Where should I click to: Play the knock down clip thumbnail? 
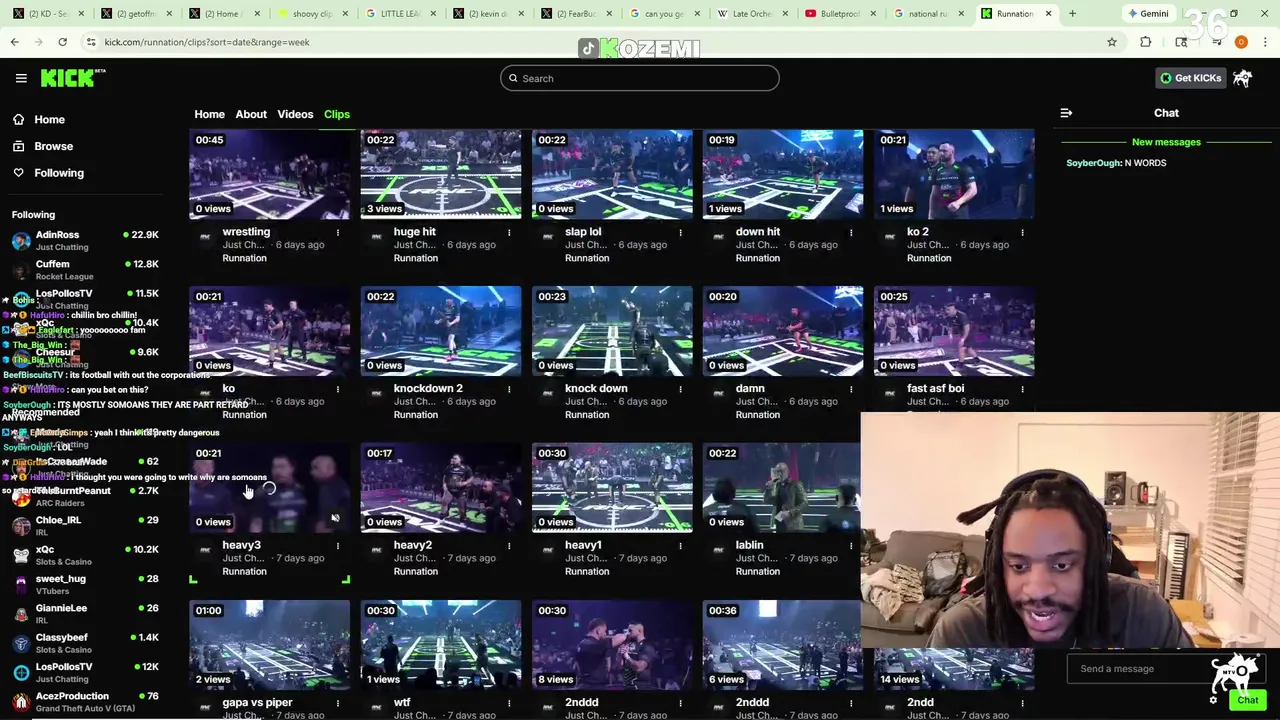click(x=612, y=331)
